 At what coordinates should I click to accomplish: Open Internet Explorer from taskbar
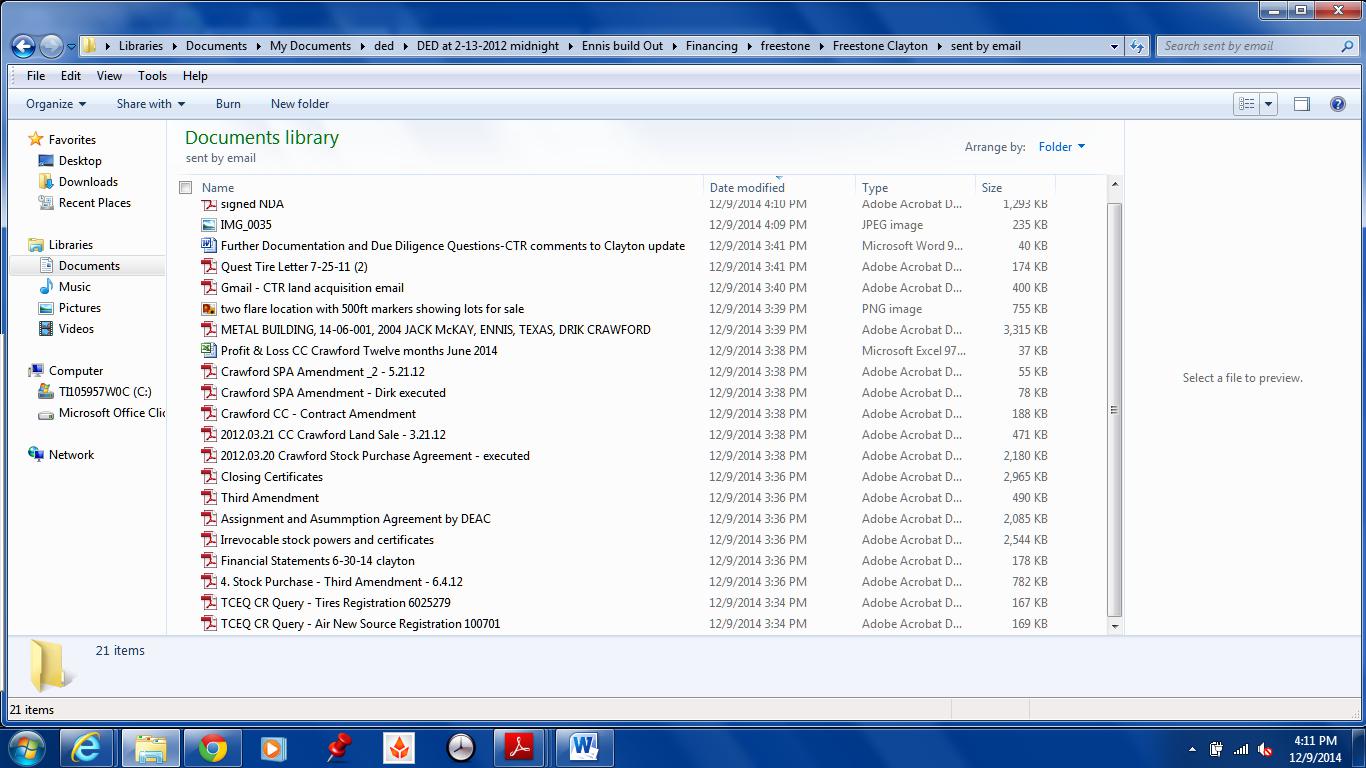coord(88,747)
